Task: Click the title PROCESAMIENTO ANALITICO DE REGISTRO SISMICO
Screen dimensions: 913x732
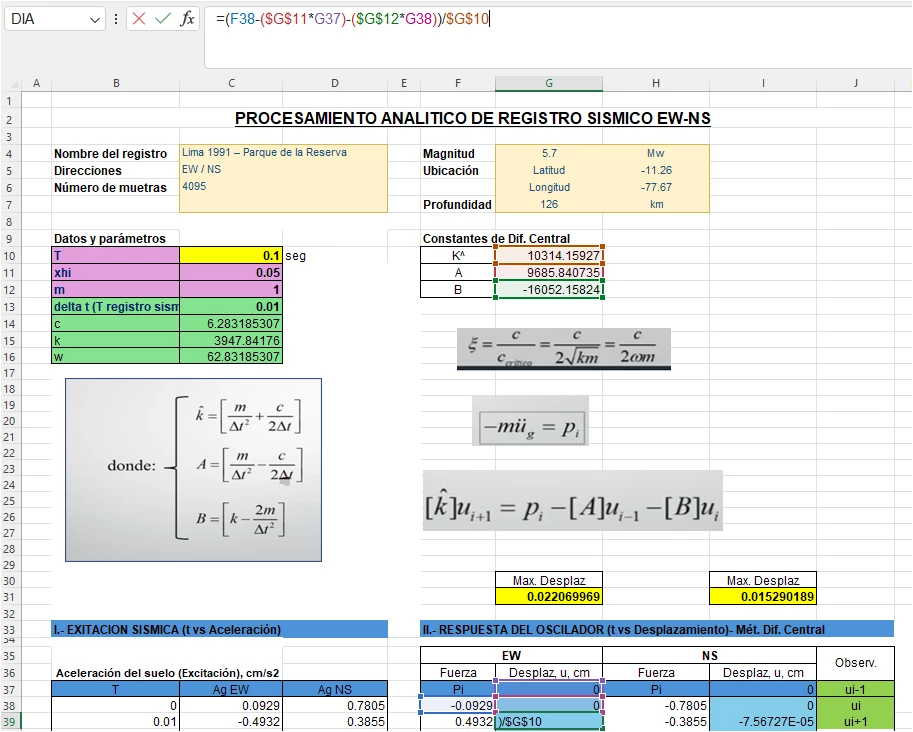Action: pyautogui.click(x=473, y=118)
